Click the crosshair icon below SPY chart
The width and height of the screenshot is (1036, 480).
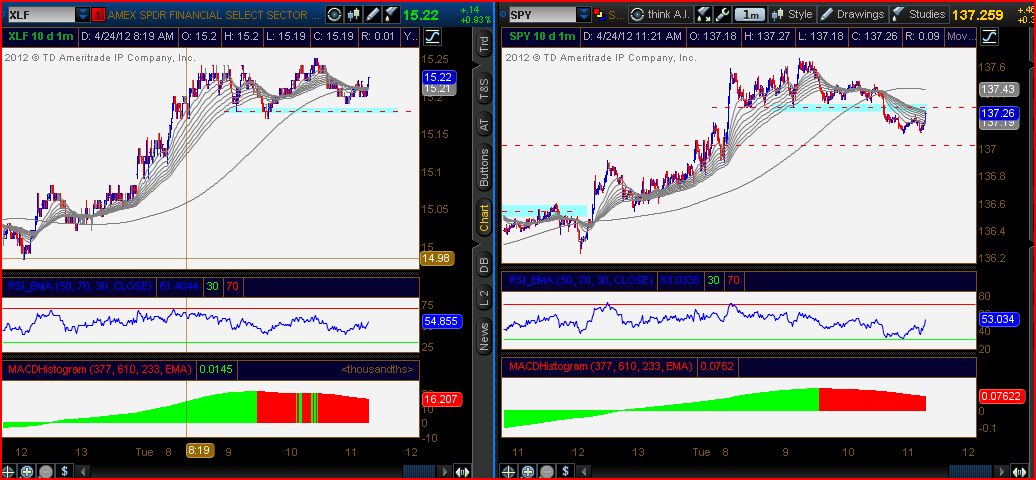point(508,472)
